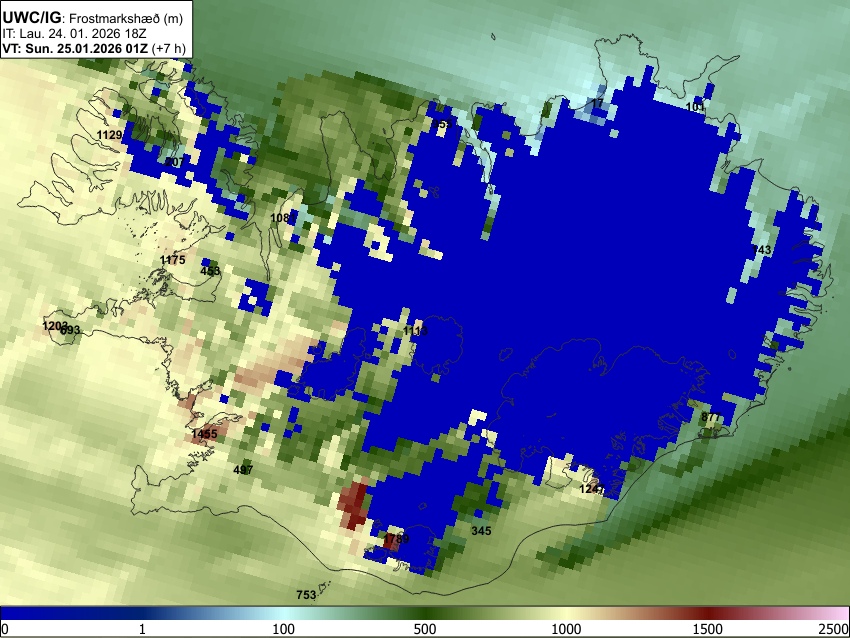This screenshot has height=638, width=850.
Task: Click the map value 207
Action: (x=175, y=162)
